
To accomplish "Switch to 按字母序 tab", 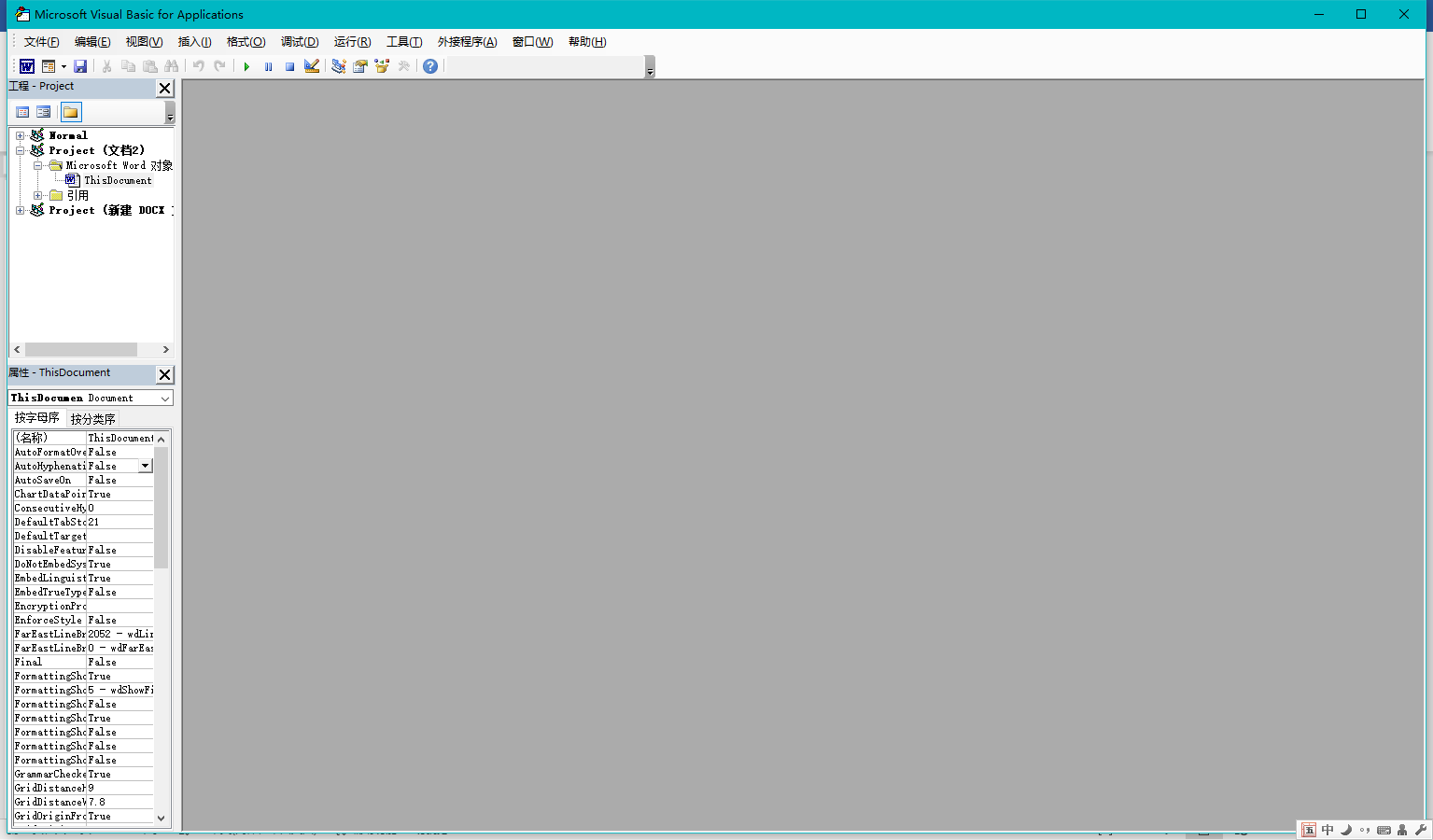I will click(x=37, y=418).
